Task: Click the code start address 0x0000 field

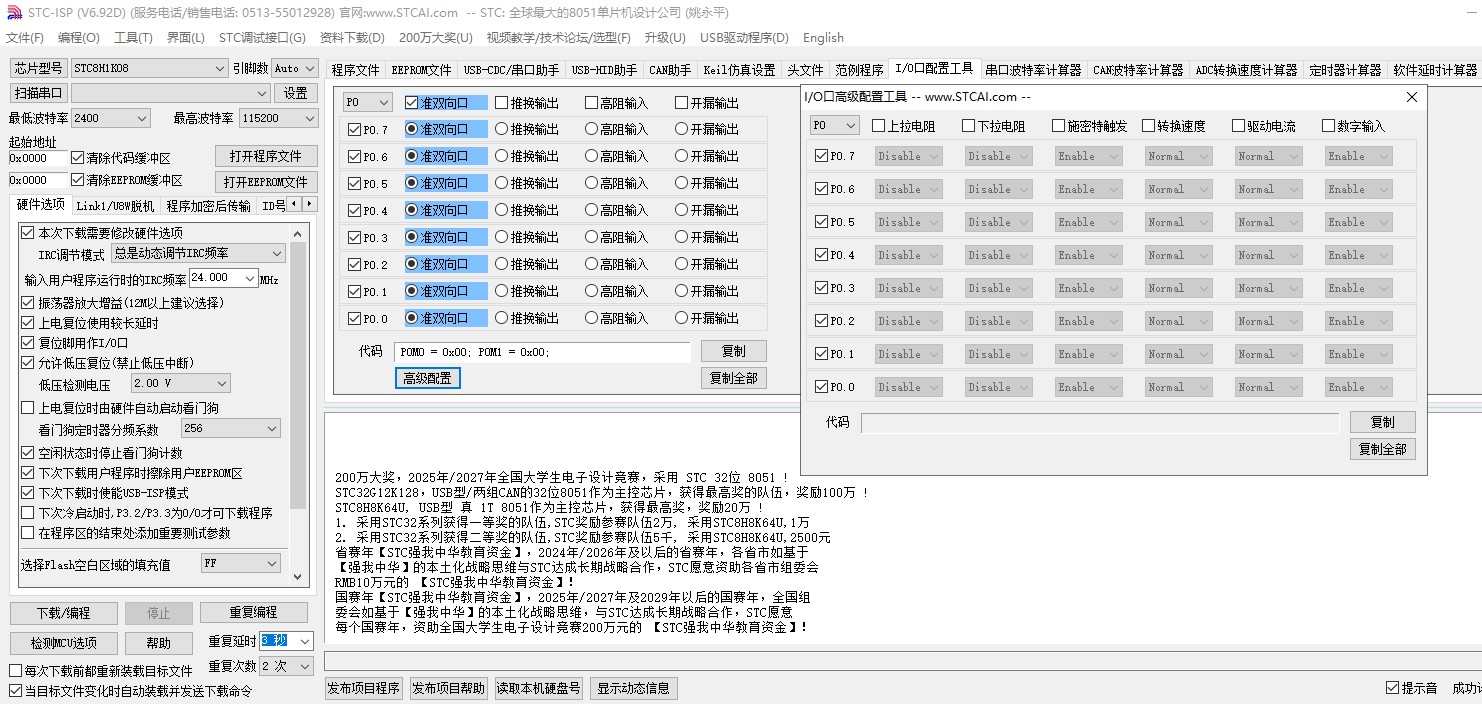Action: [36, 158]
